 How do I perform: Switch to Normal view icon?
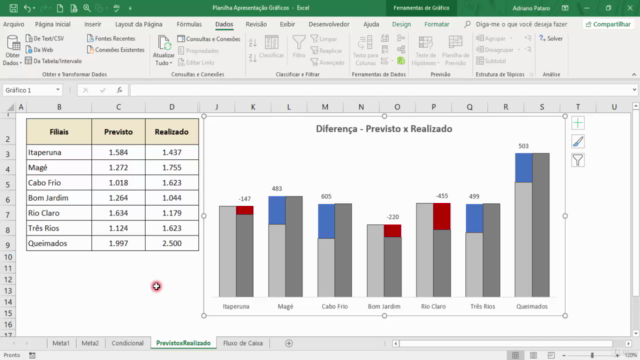point(516,355)
